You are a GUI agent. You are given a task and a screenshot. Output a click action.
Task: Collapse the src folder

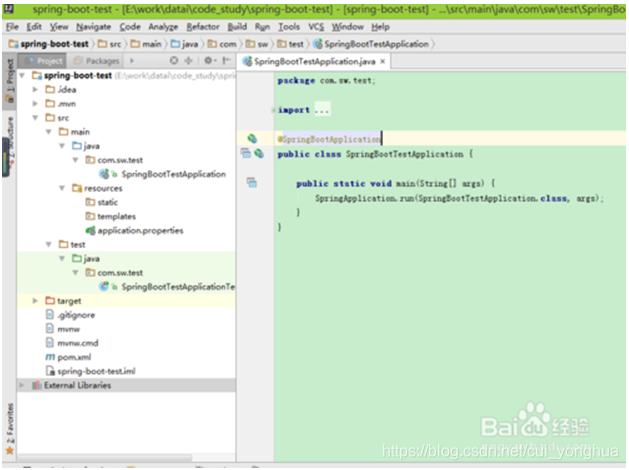click(35, 118)
